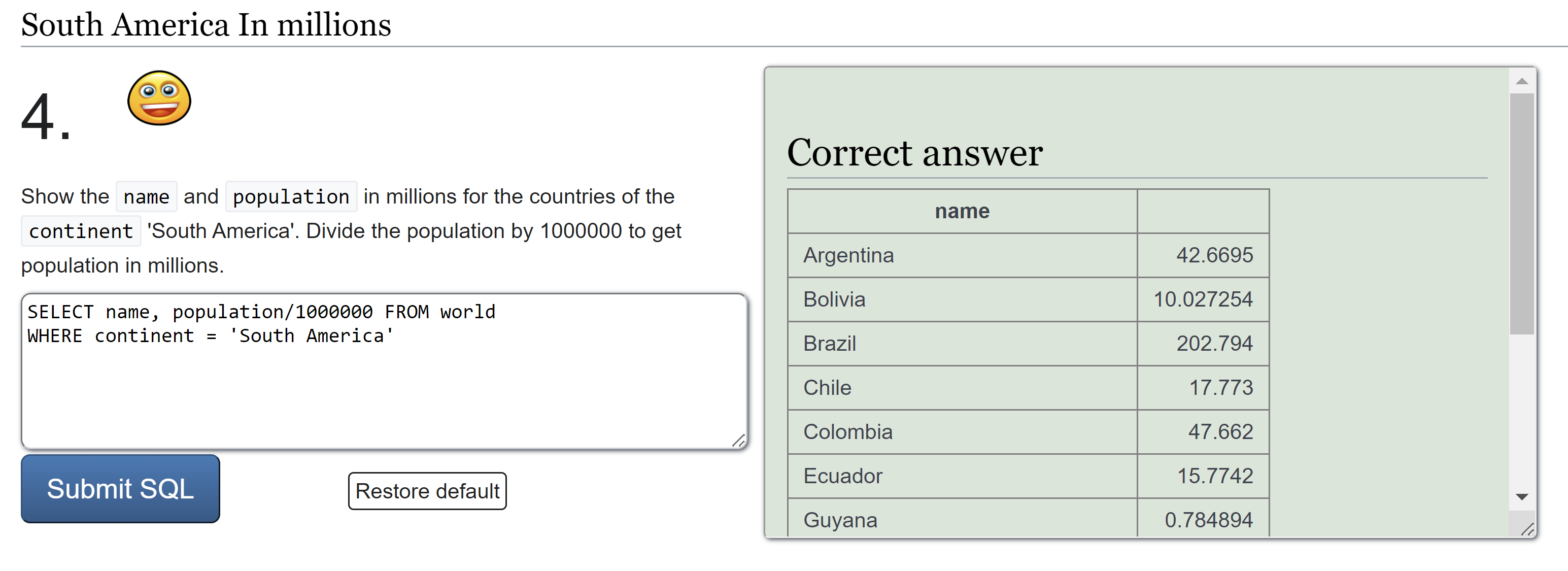Click the 'South America In millions' title
This screenshot has height=571, width=1568.
pos(206,25)
